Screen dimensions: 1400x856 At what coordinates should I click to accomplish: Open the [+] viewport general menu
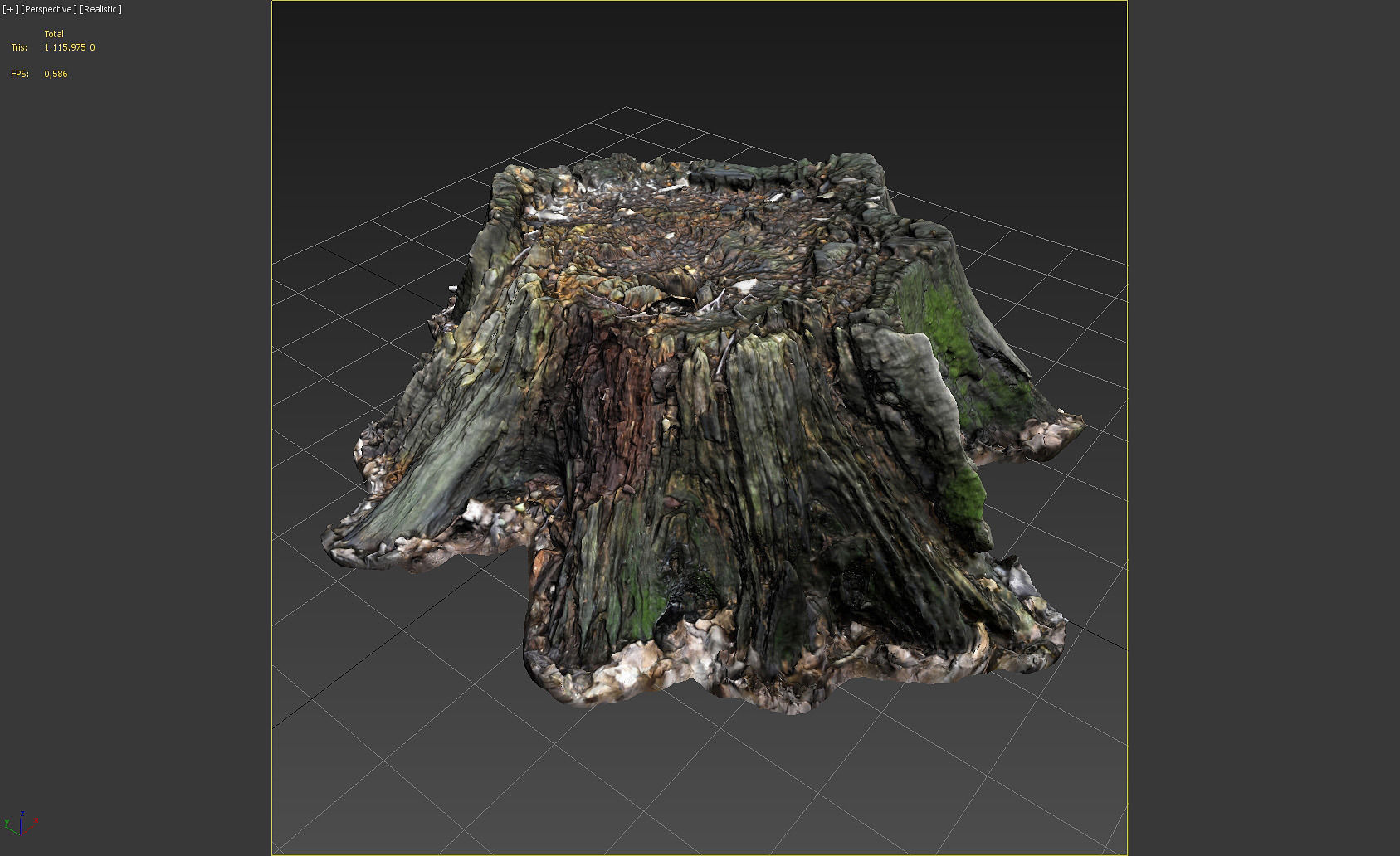[10, 9]
